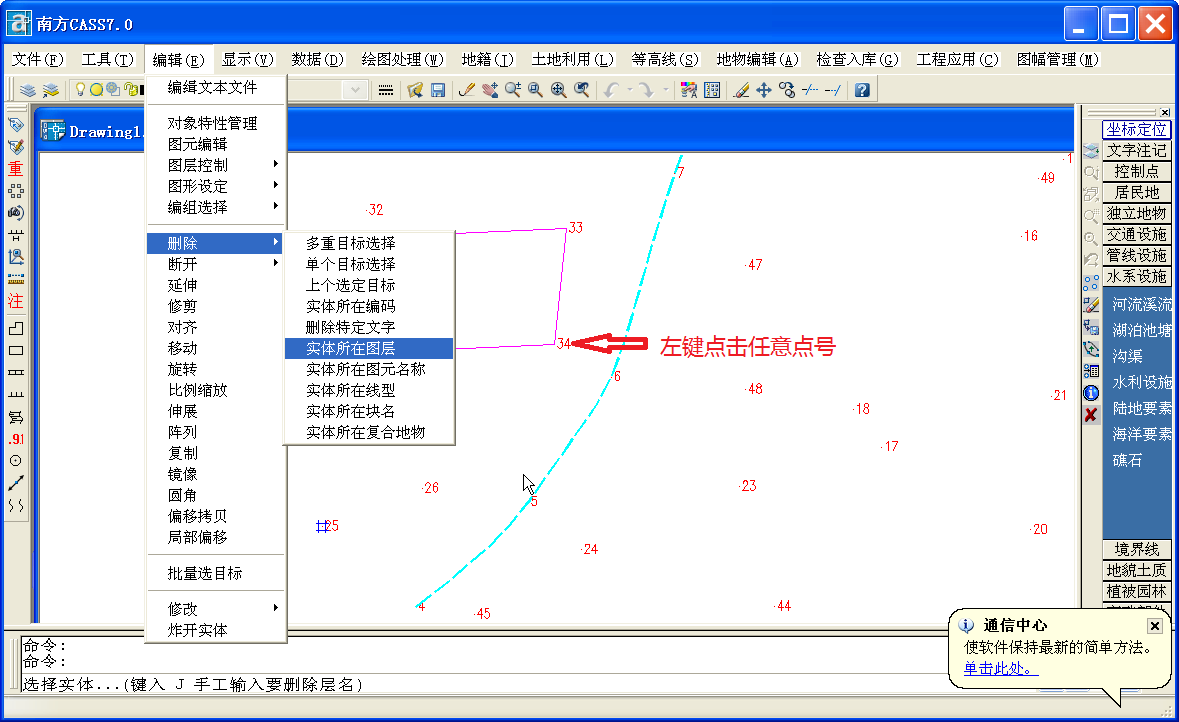Screen dimensions: 1179x722
Task: Click the 交通设施 panel button
Action: tap(1136, 235)
